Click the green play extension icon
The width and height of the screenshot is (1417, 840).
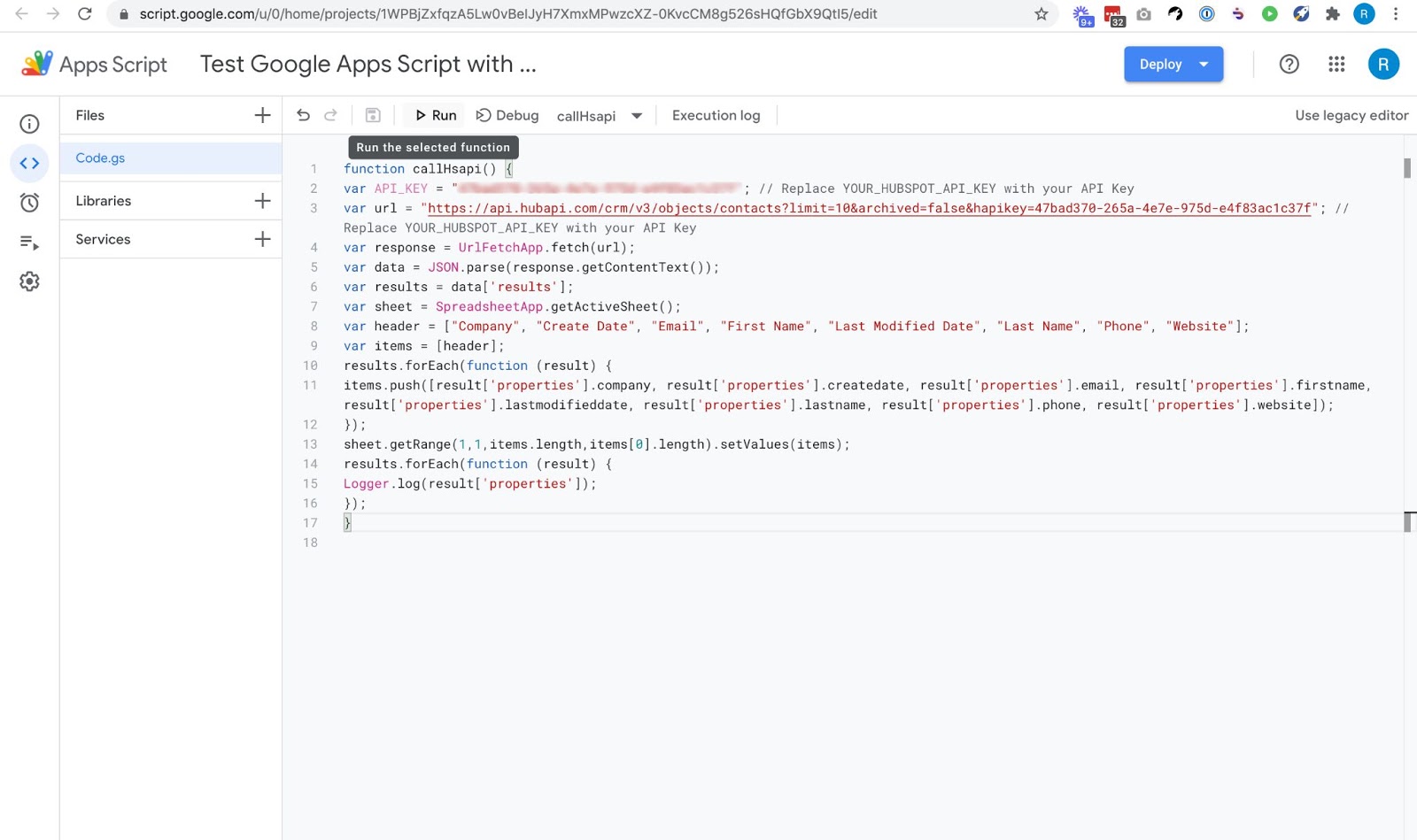click(x=1269, y=13)
